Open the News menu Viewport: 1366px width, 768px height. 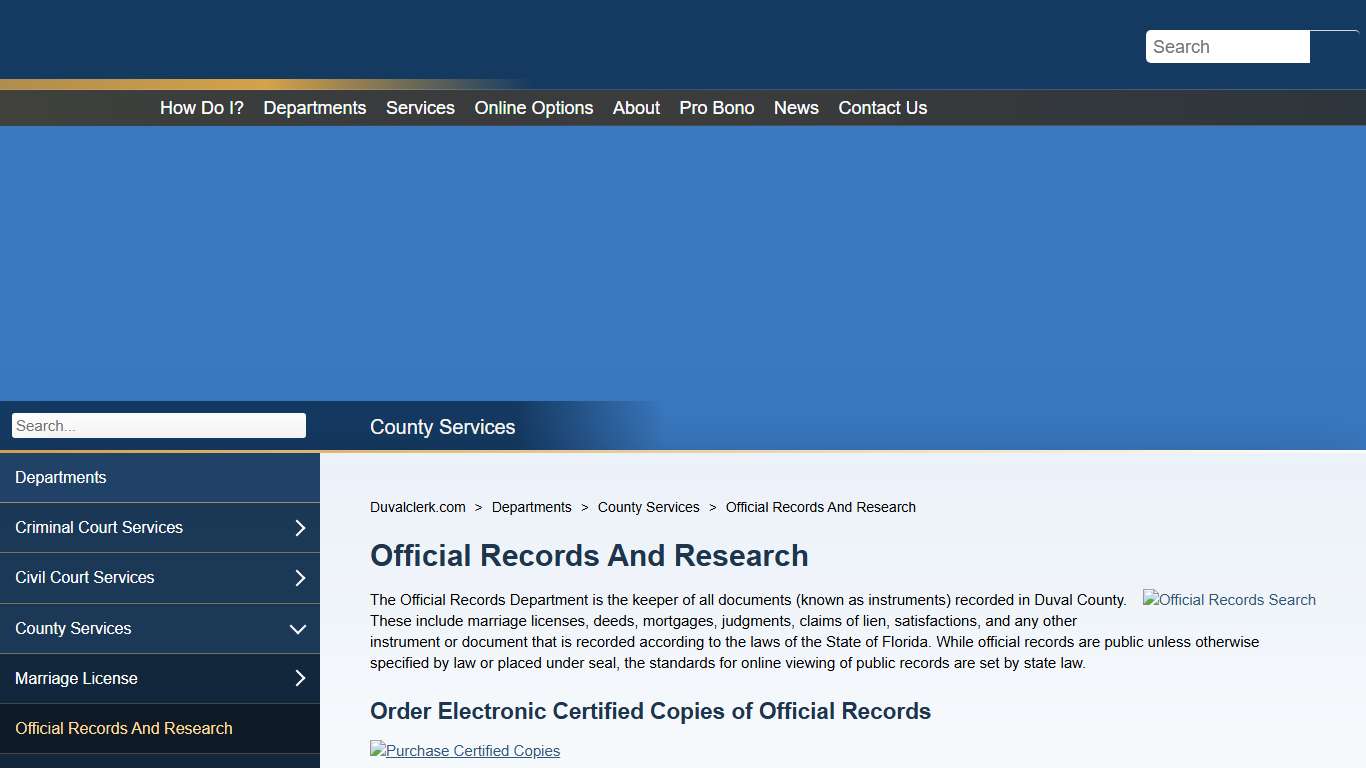click(x=796, y=107)
